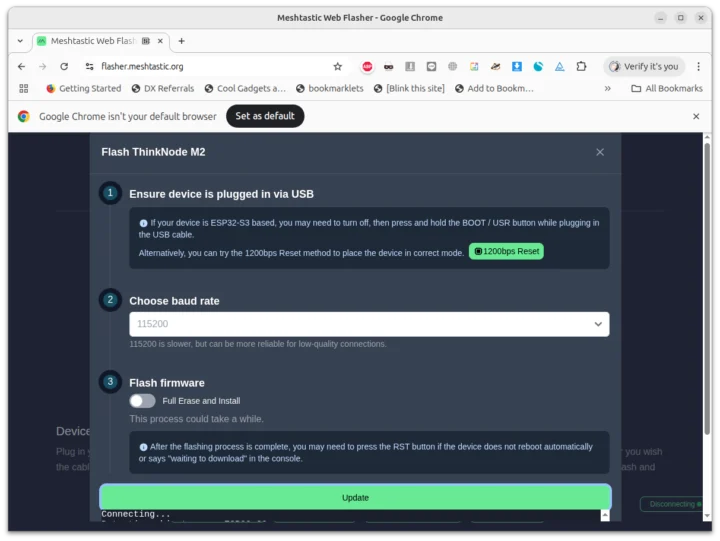Open site information icon in address bar
Viewport: 720px width, 541px height.
point(90,67)
